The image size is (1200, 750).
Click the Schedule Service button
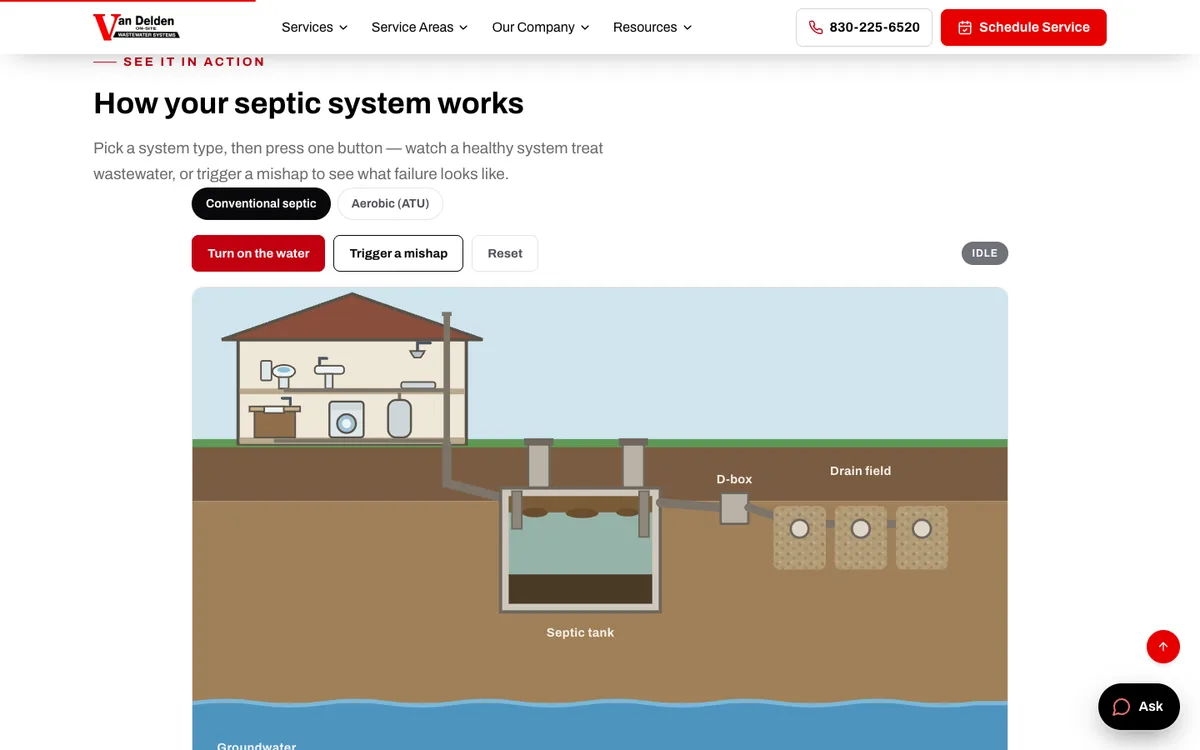(1023, 27)
